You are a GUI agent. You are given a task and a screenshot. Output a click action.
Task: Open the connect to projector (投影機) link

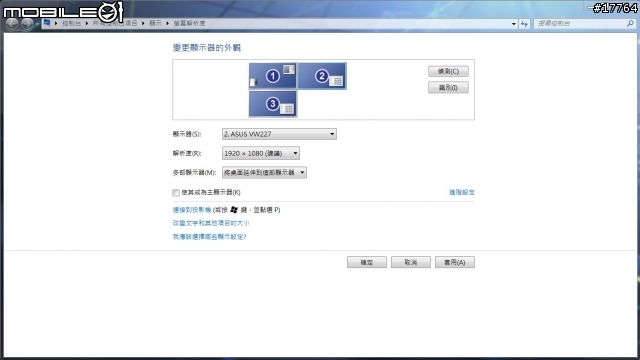192,210
